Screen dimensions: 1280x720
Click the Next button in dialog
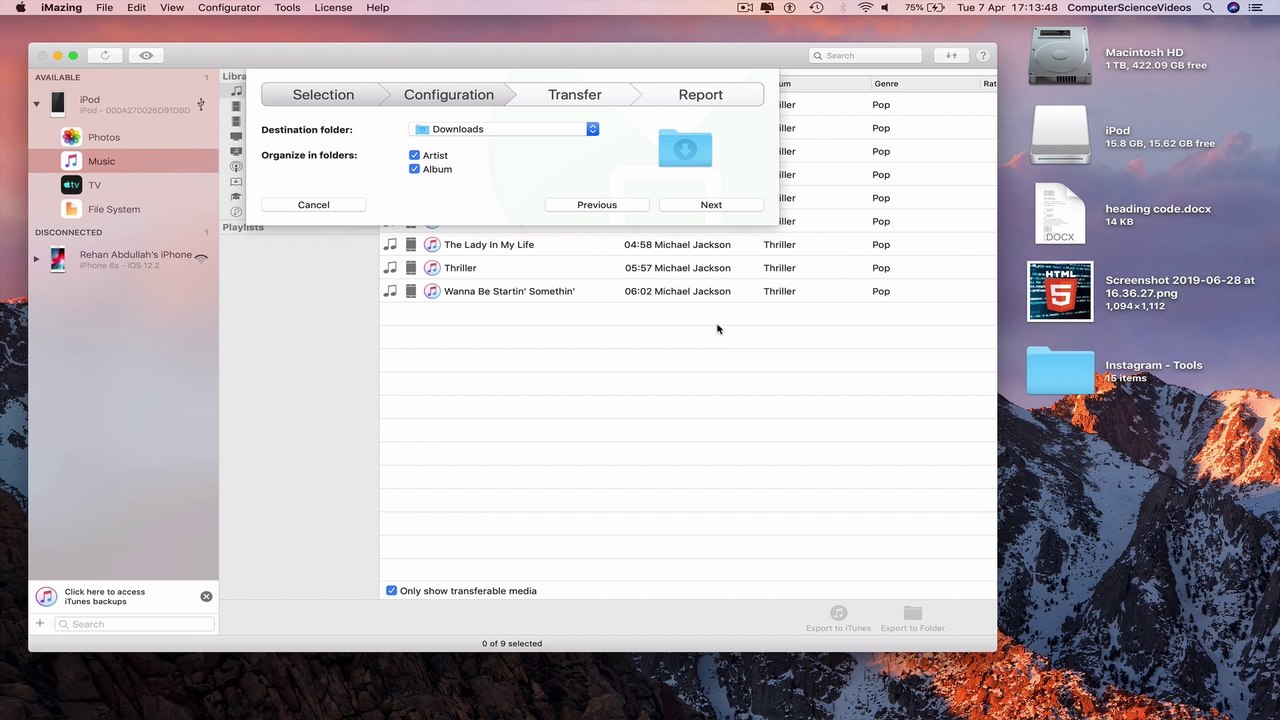711,205
